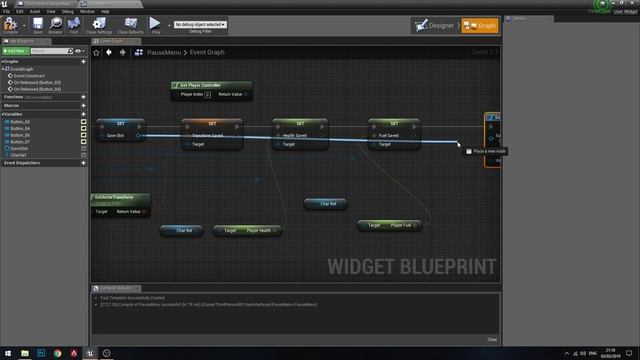The height and width of the screenshot is (360, 640).
Task: Click the Player Index value box
Action: pos(207,95)
